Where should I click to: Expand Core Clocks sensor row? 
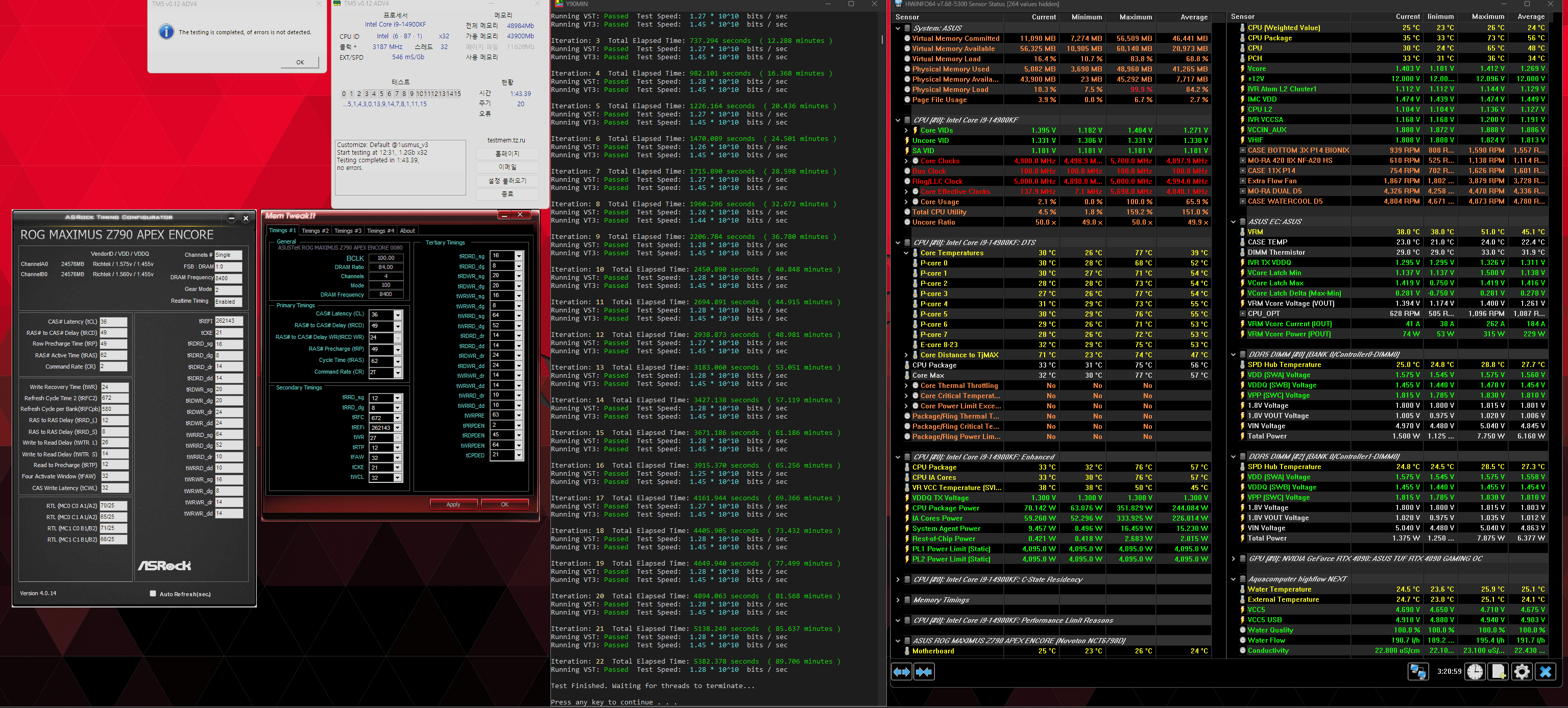906,161
